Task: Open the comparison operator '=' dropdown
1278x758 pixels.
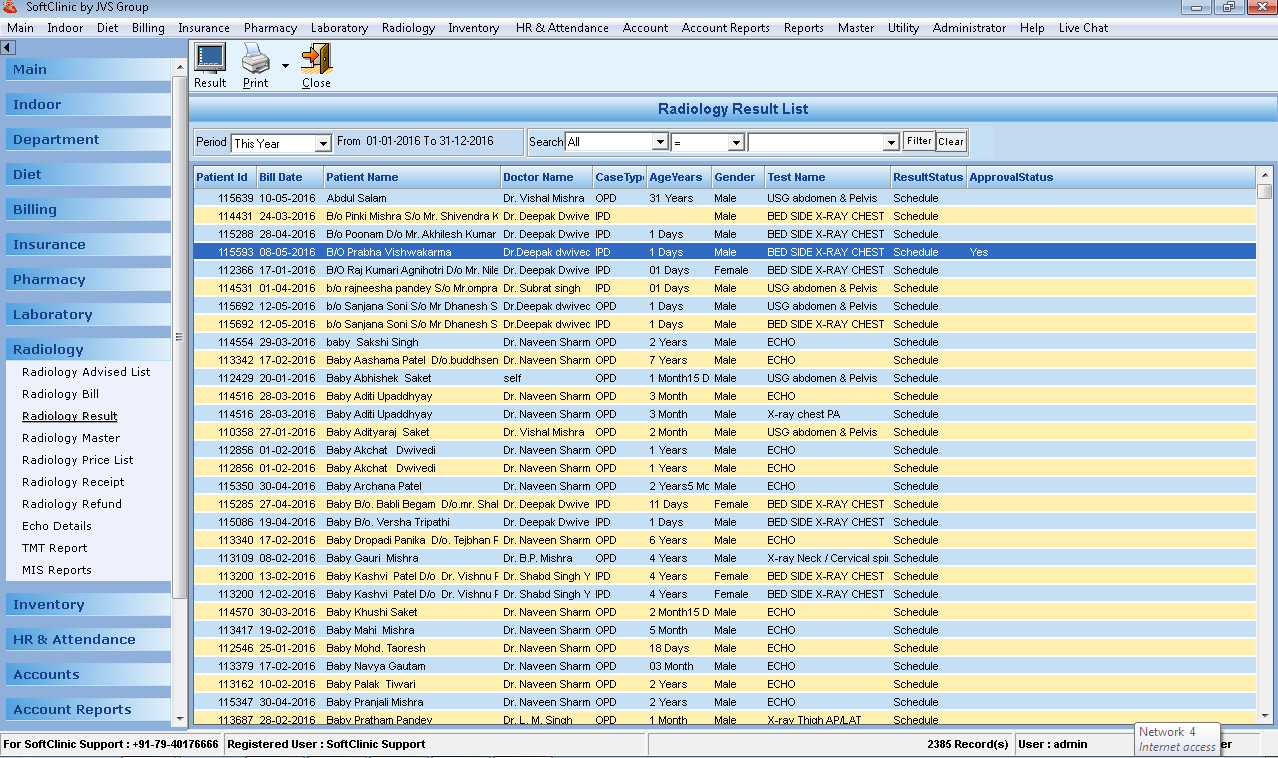Action: 736,143
